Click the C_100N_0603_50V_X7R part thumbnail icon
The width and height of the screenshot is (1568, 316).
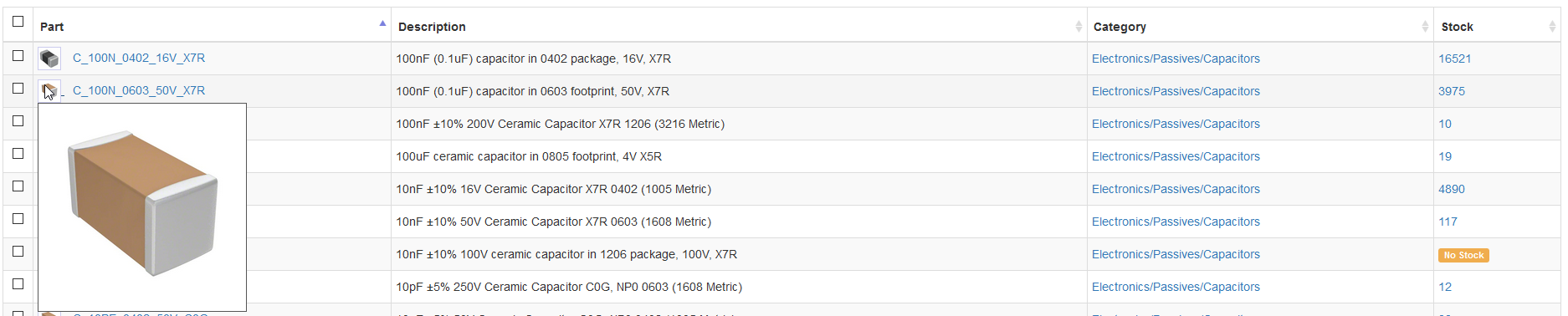[49, 90]
